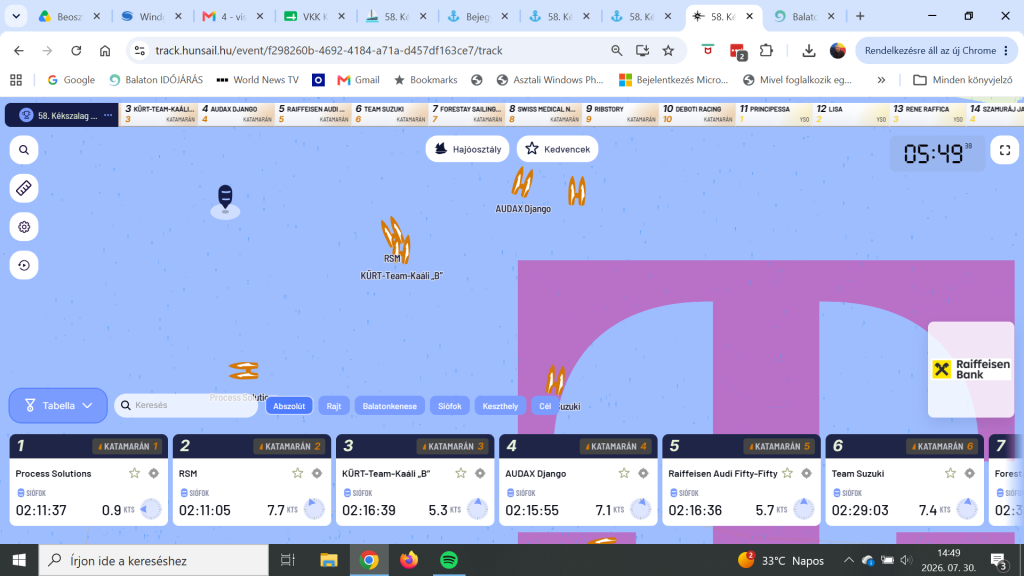Open the Raiffeisen Bank sponsor banner
Viewport: 1024px width, 576px height.
point(970,369)
